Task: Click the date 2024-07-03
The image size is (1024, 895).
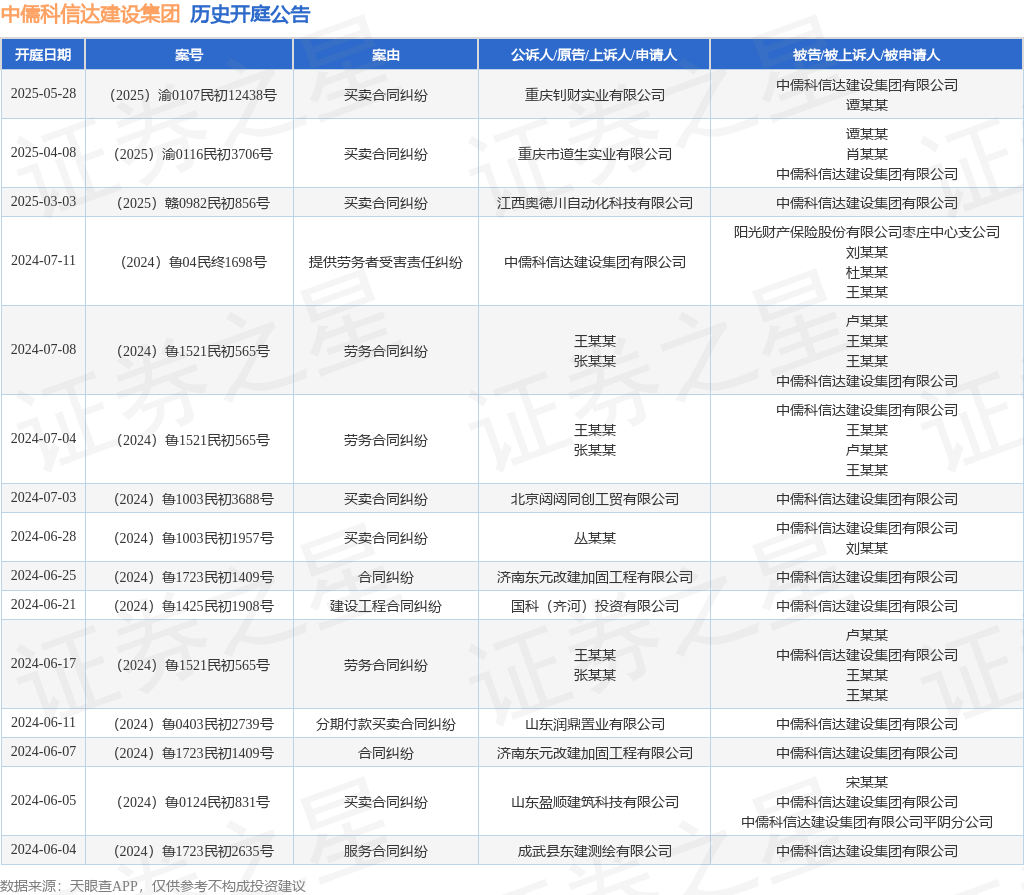Action: tap(43, 497)
